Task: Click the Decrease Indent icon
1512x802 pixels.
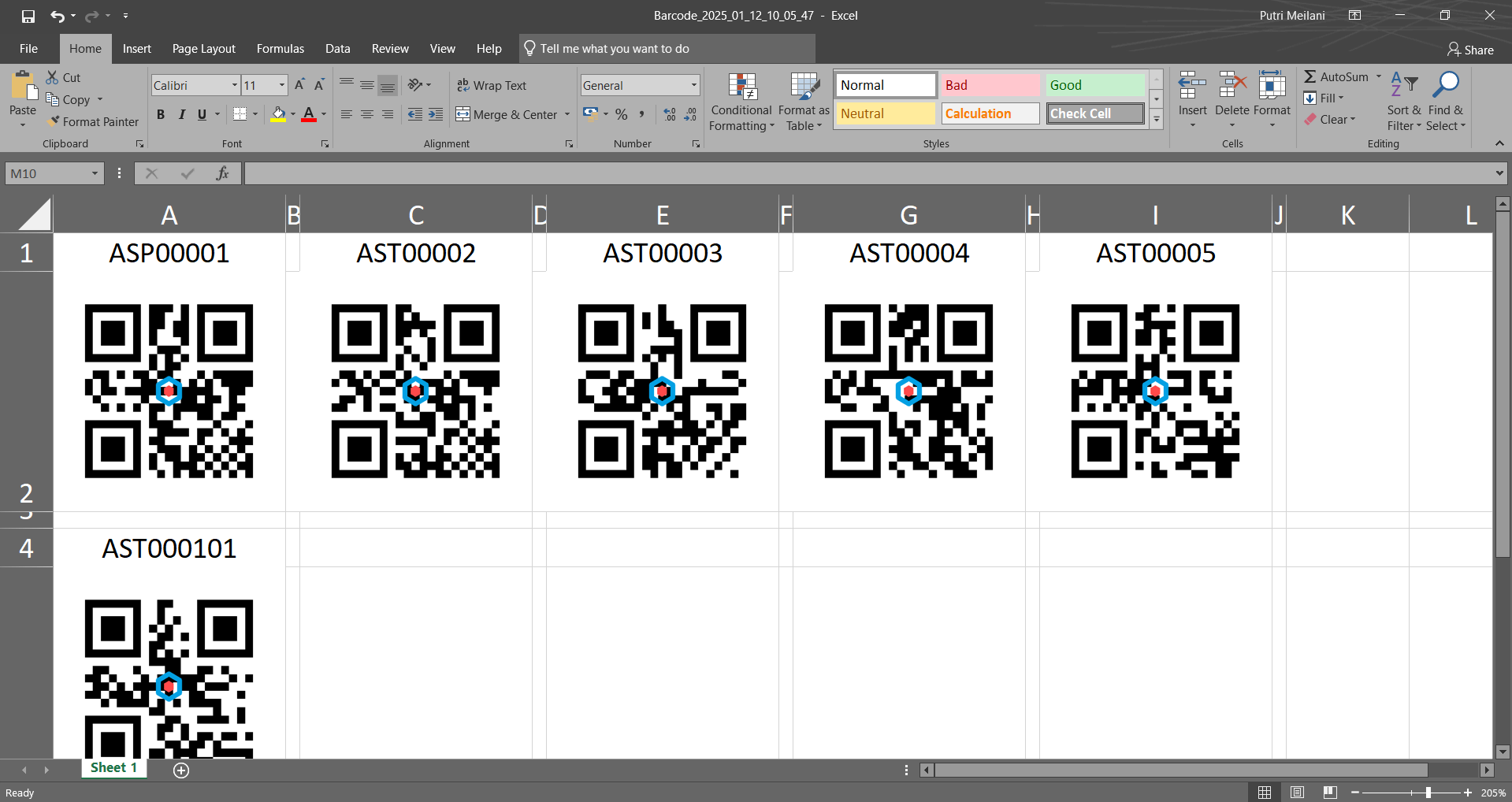Action: 415,114
